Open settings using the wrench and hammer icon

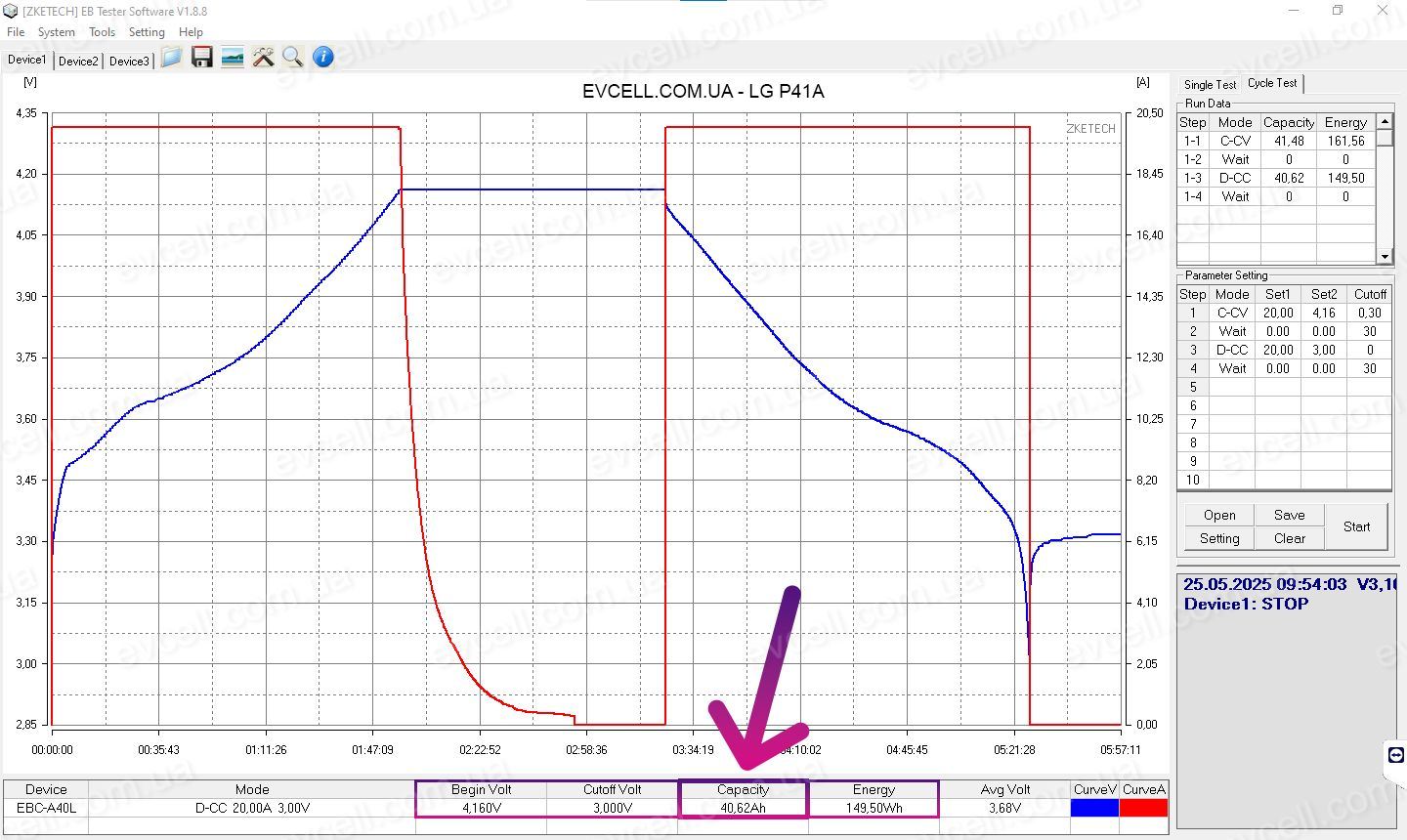tap(263, 58)
